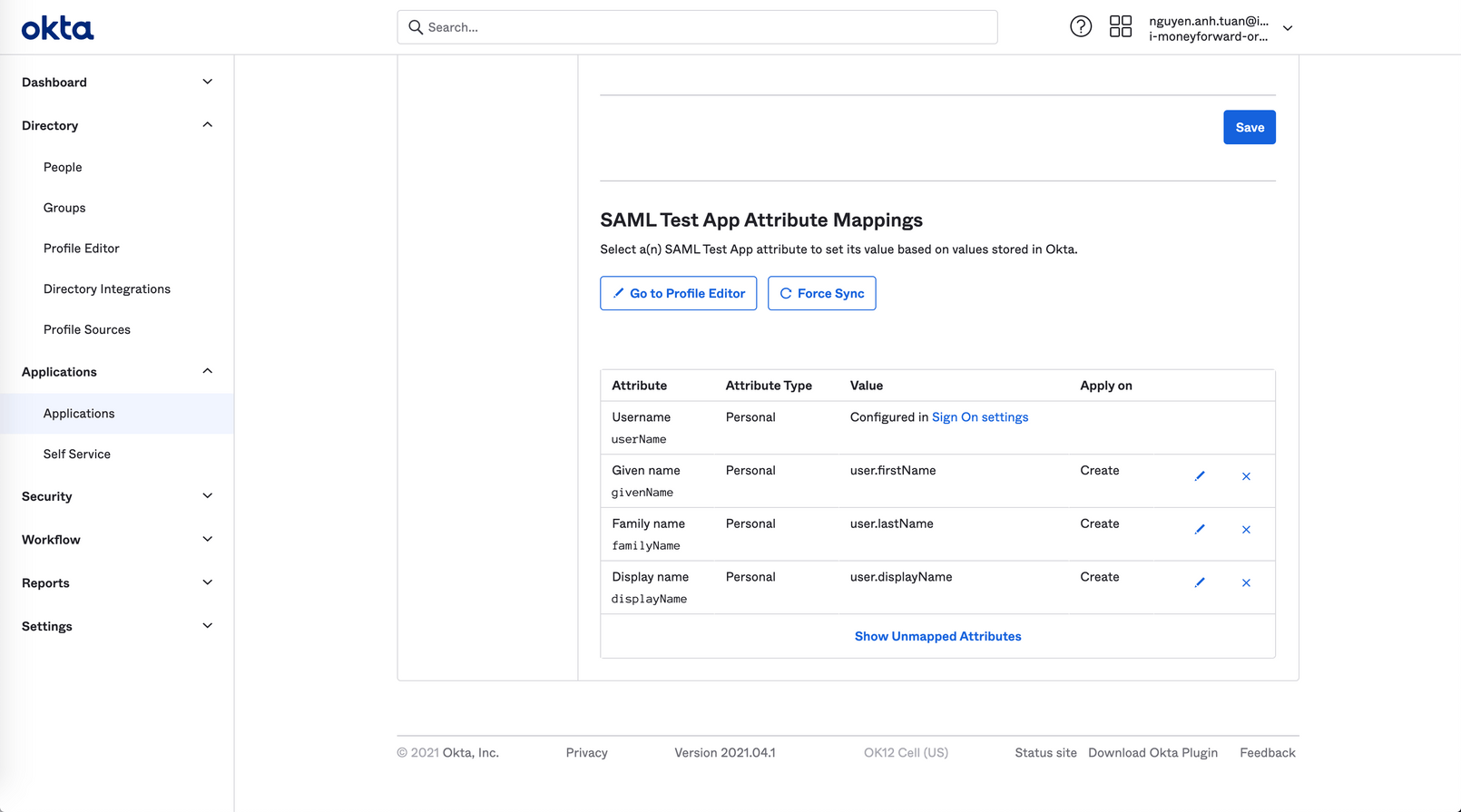The image size is (1461, 812).
Task: Click the Okta logo
Action: [x=57, y=28]
